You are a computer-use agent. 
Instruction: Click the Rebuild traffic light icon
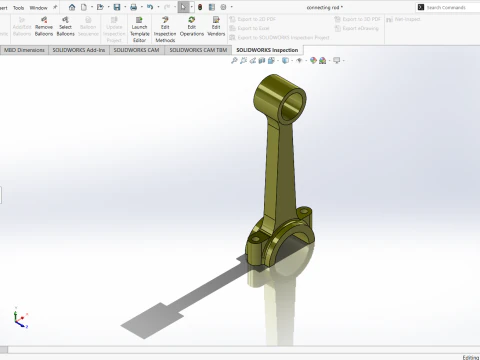200,7
